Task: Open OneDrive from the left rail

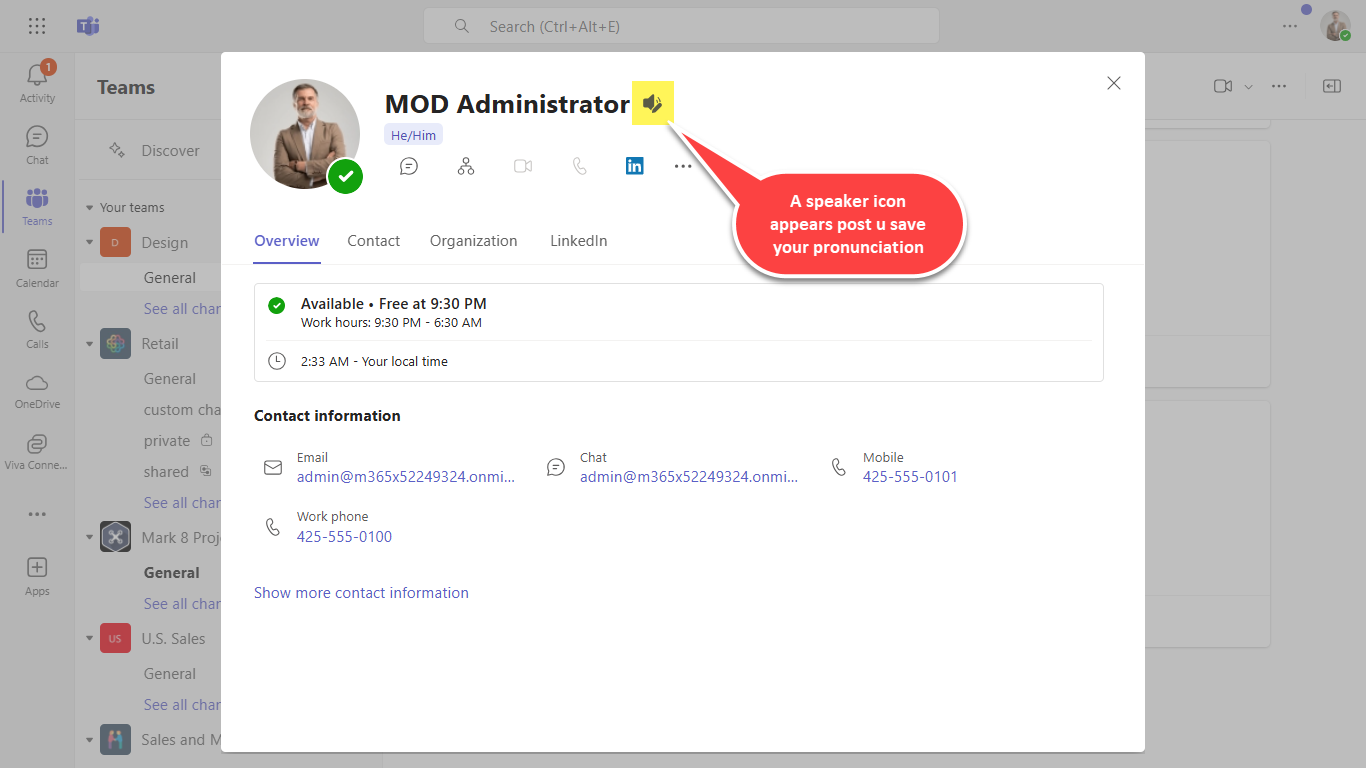Action: [37, 390]
